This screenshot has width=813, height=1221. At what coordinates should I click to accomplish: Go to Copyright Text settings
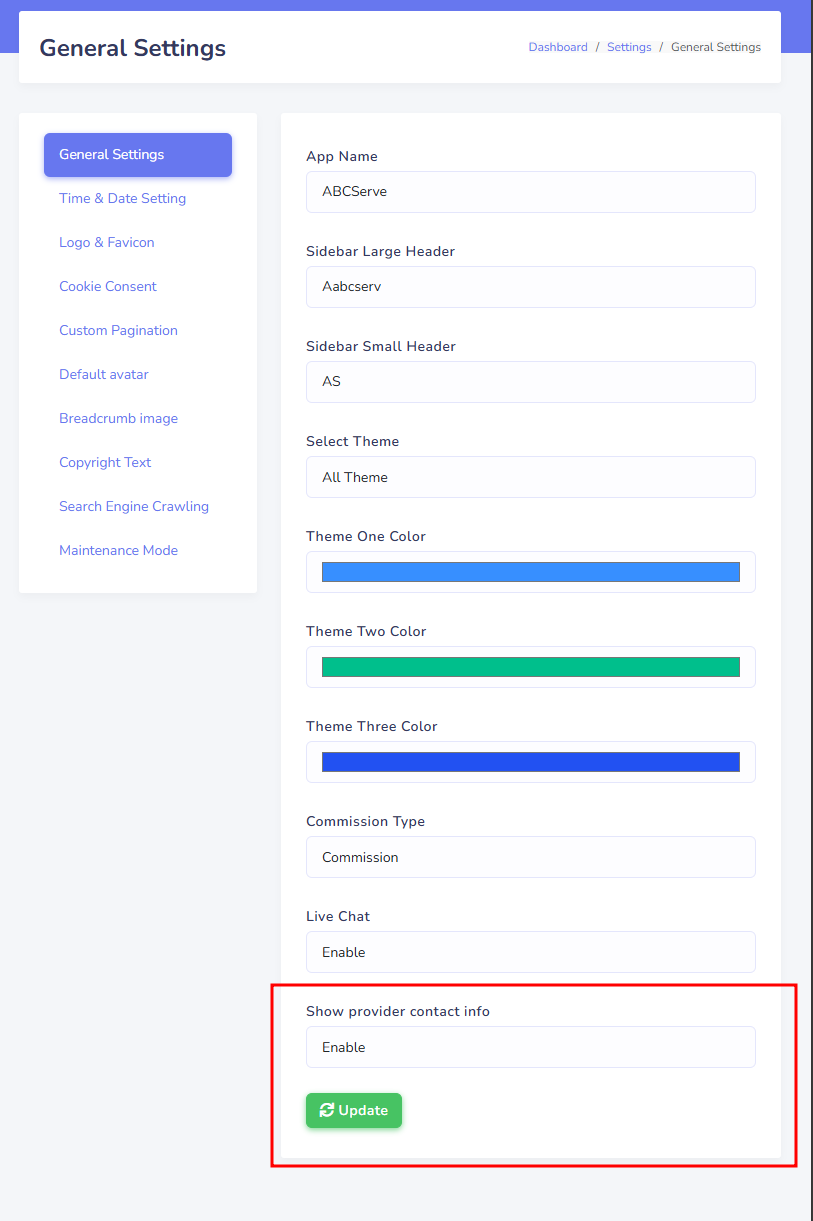click(x=105, y=462)
